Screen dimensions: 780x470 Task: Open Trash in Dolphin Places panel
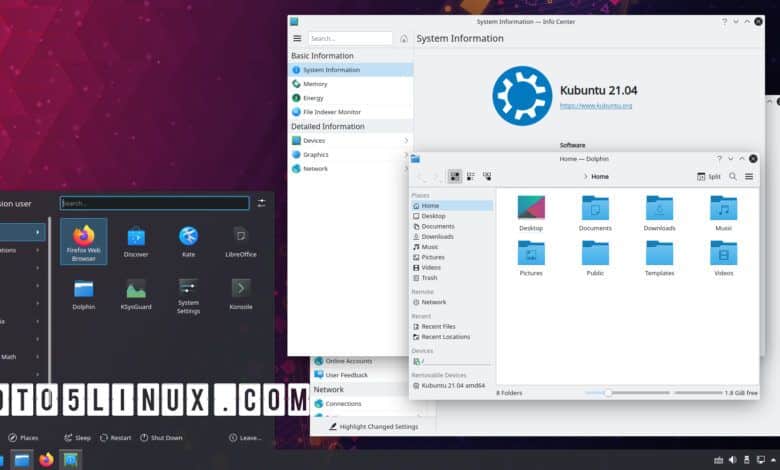[452, 278]
